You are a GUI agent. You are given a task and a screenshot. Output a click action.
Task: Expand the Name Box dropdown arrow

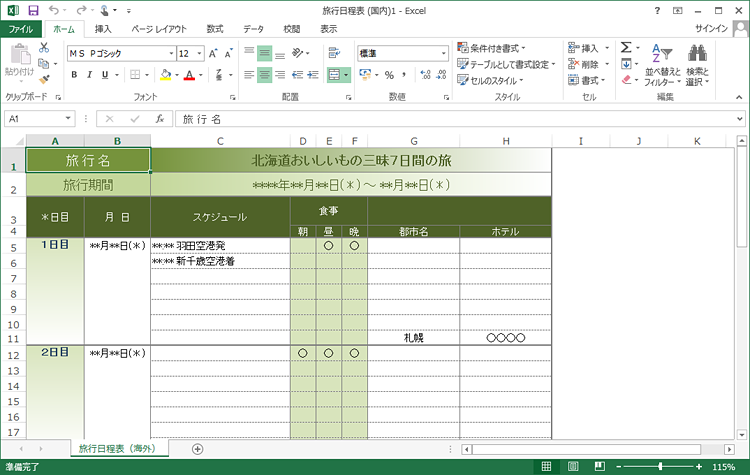tap(68, 118)
